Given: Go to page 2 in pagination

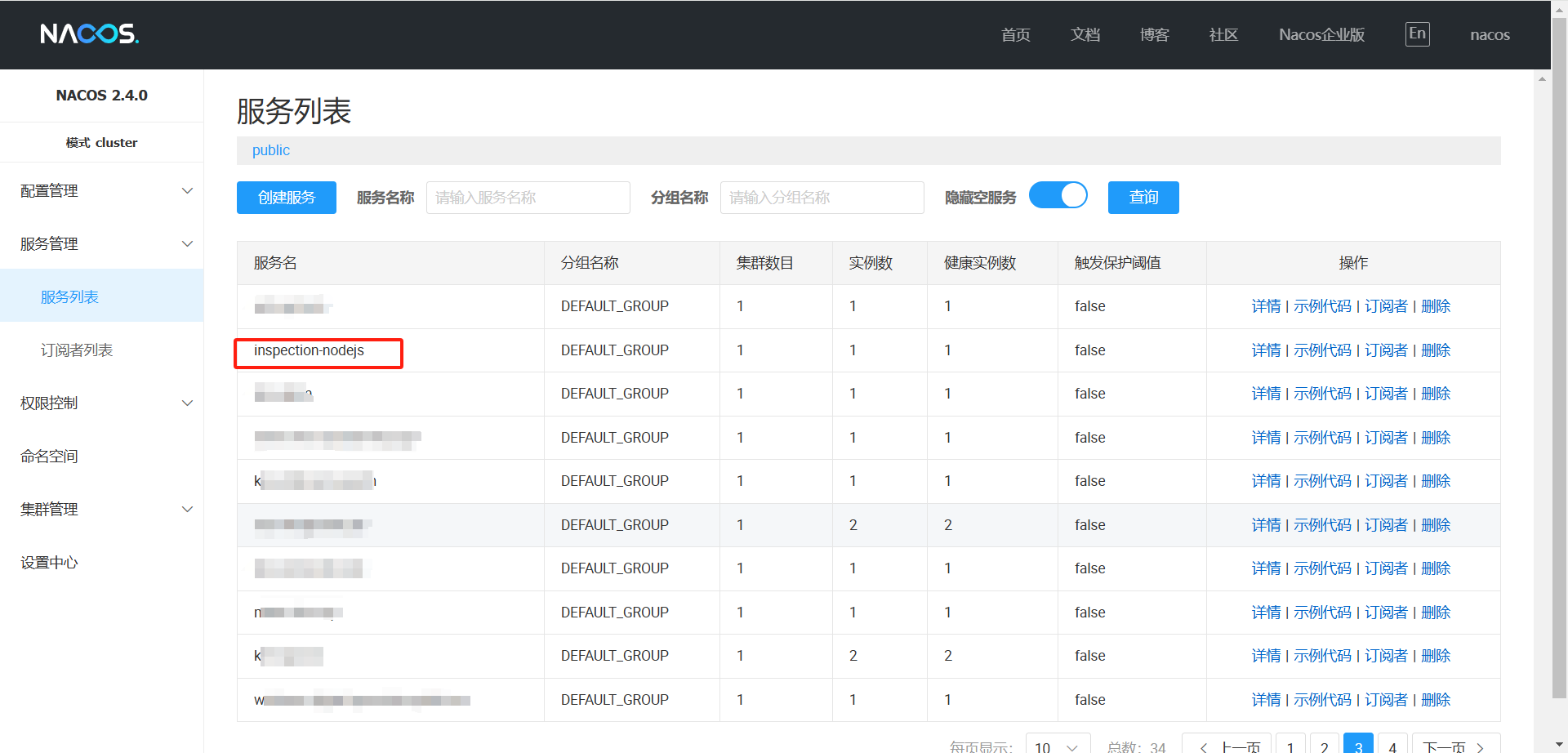Looking at the screenshot, I should [x=1325, y=745].
